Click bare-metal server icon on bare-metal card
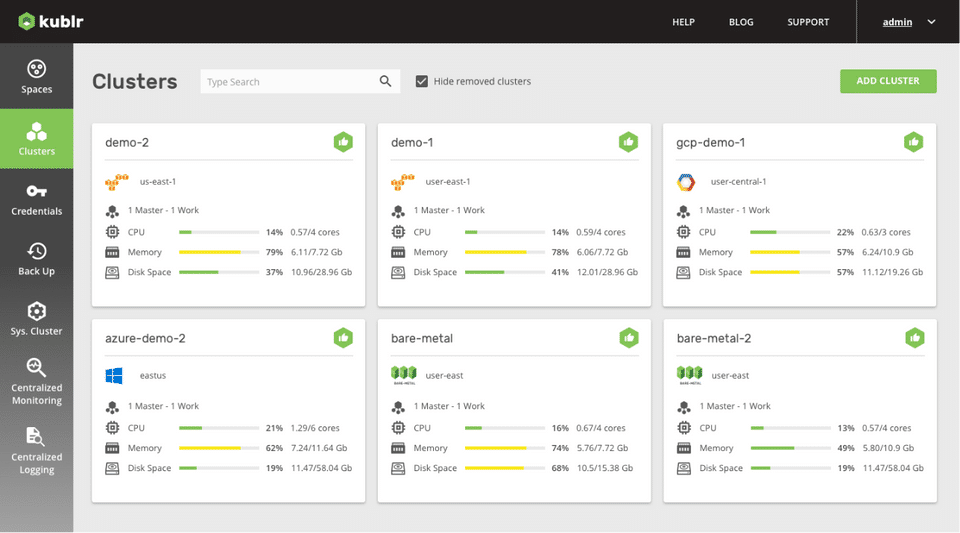 tap(403, 375)
